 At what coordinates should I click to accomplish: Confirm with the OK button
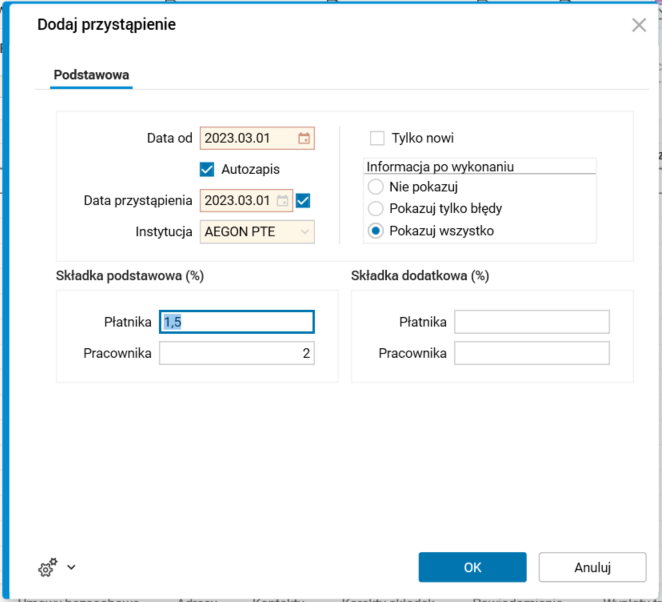pos(472,567)
